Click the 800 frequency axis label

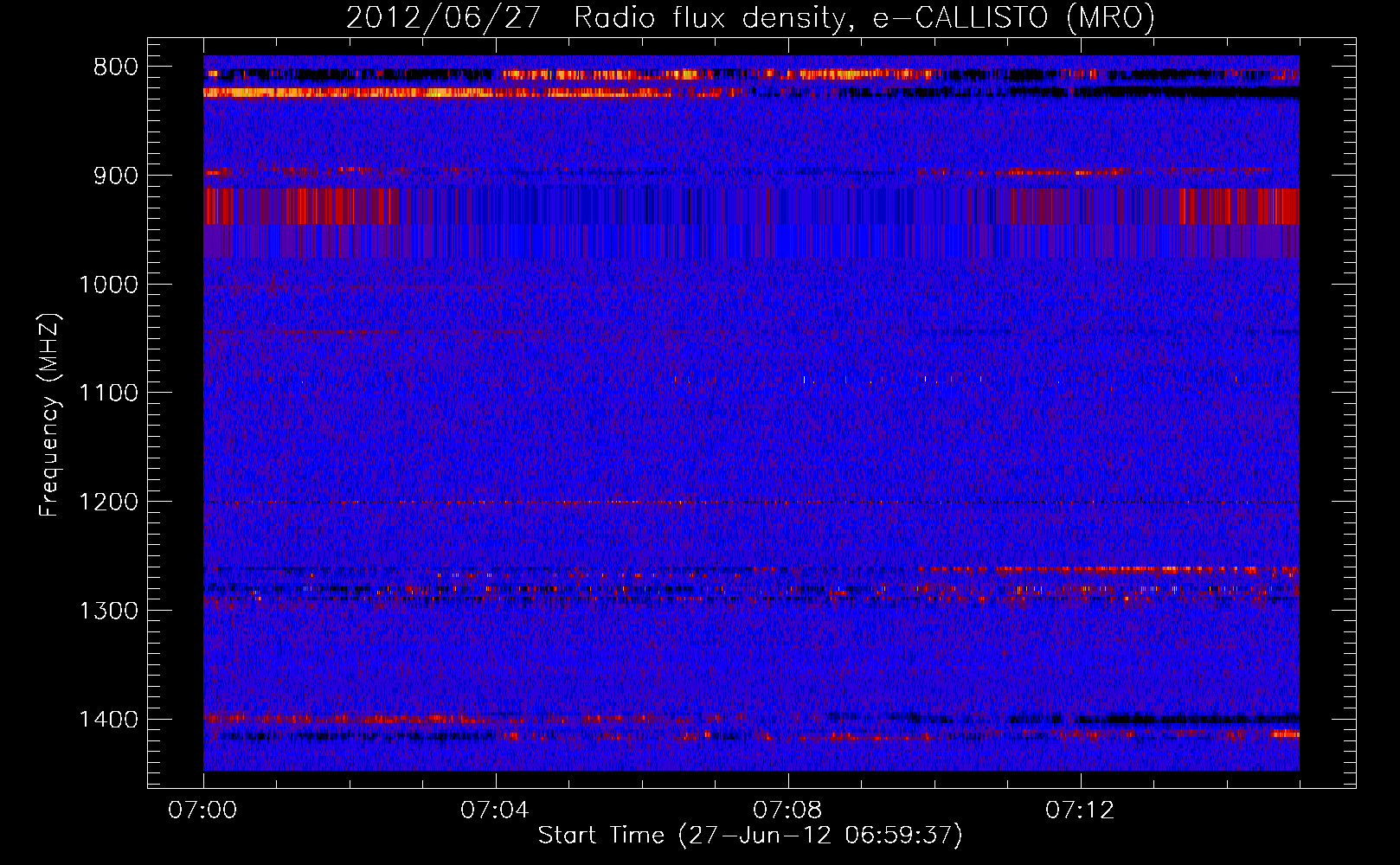pyautogui.click(x=115, y=67)
